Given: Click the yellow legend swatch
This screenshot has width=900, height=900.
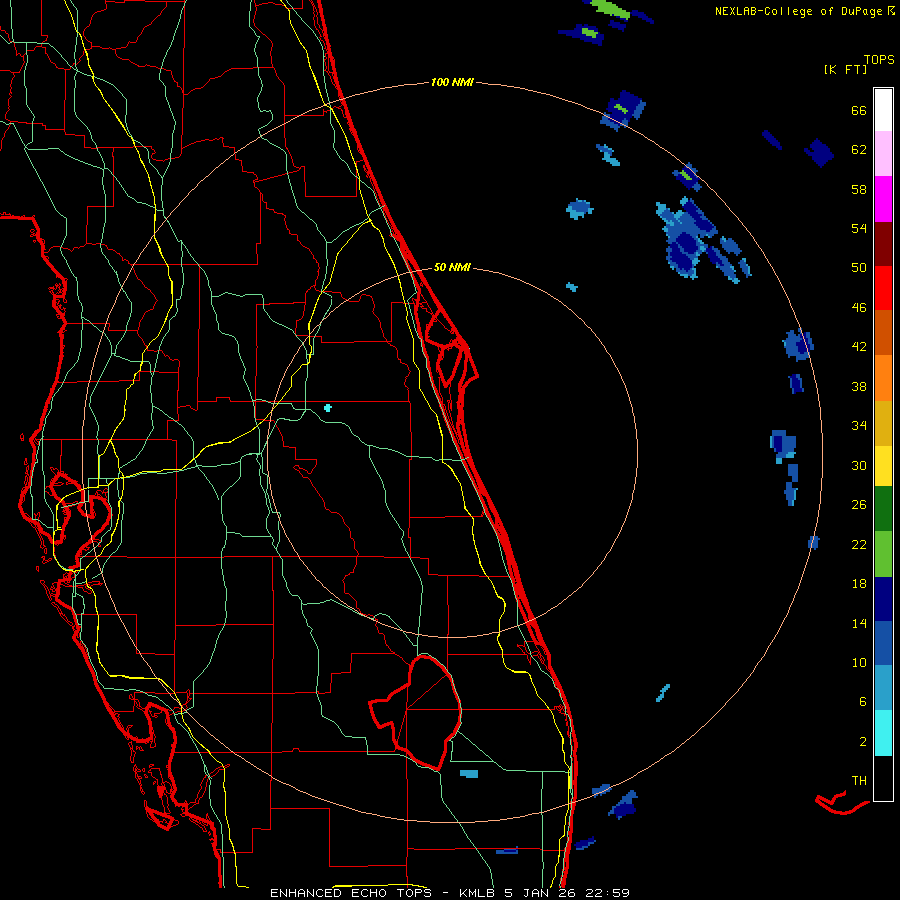Looking at the screenshot, I should click(883, 466).
